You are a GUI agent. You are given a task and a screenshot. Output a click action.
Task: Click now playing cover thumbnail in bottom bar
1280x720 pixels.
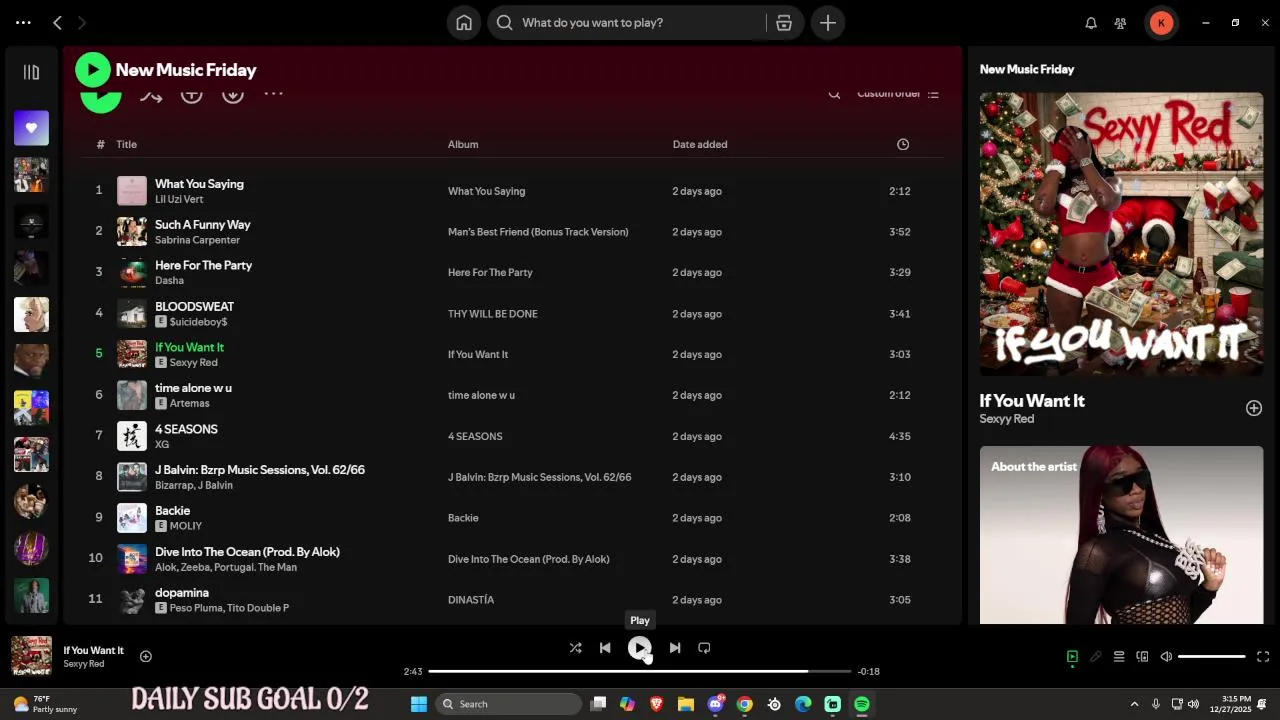(x=31, y=656)
